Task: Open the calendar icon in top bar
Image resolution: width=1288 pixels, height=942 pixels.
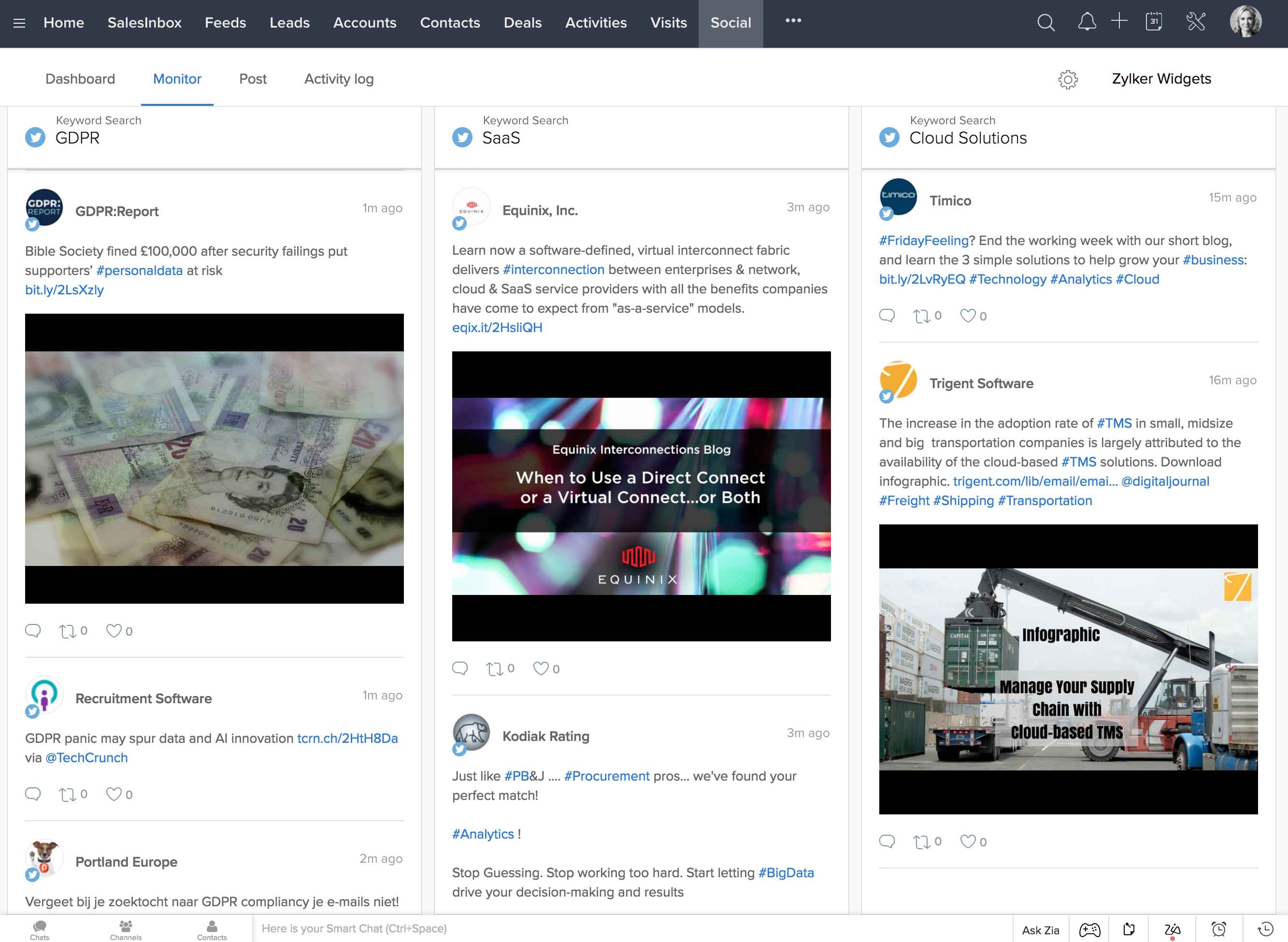Action: point(1154,22)
